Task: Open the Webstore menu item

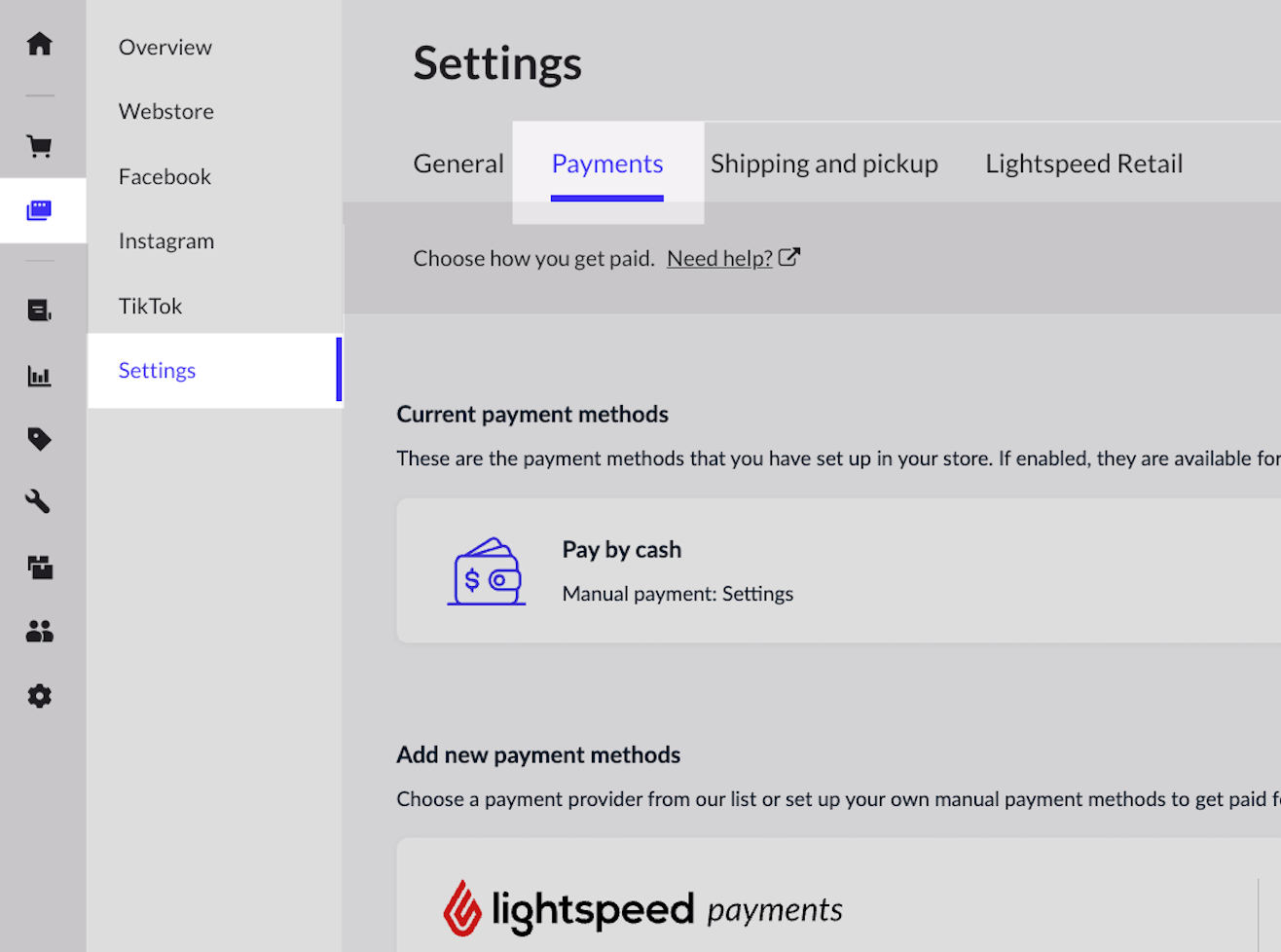Action: 166,111
